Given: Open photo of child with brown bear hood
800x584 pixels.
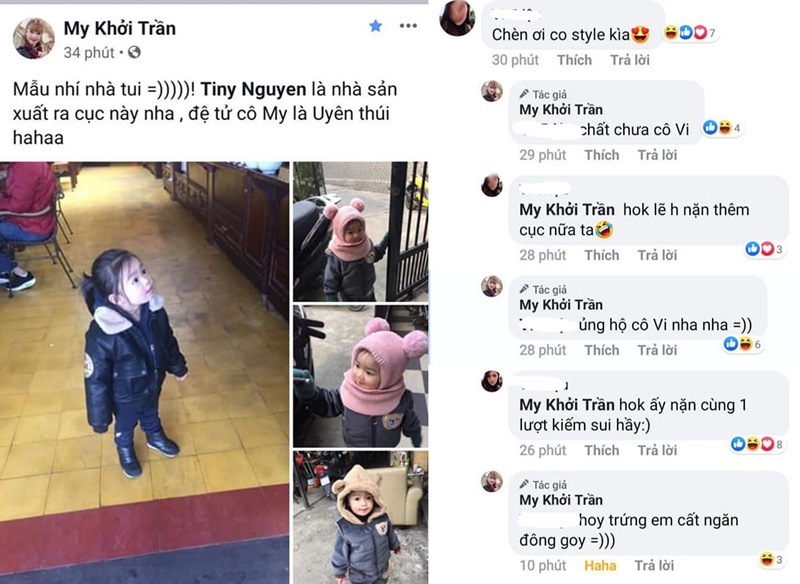Looking at the screenshot, I should tap(361, 518).
